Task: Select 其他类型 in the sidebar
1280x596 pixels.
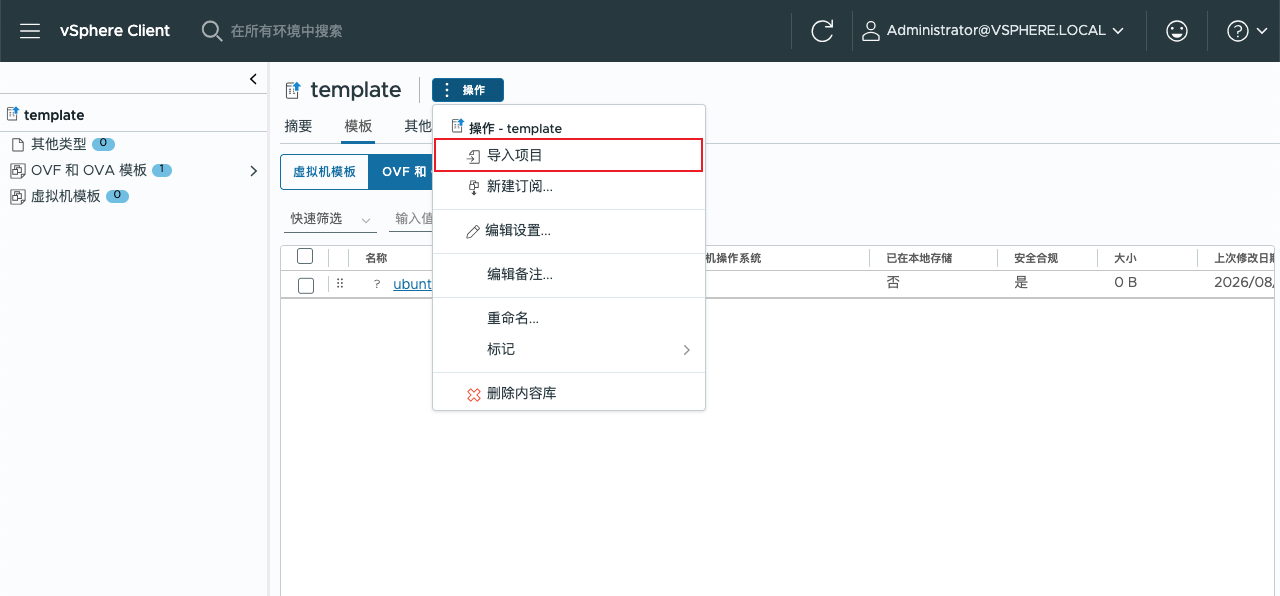Action: pyautogui.click(x=59, y=144)
